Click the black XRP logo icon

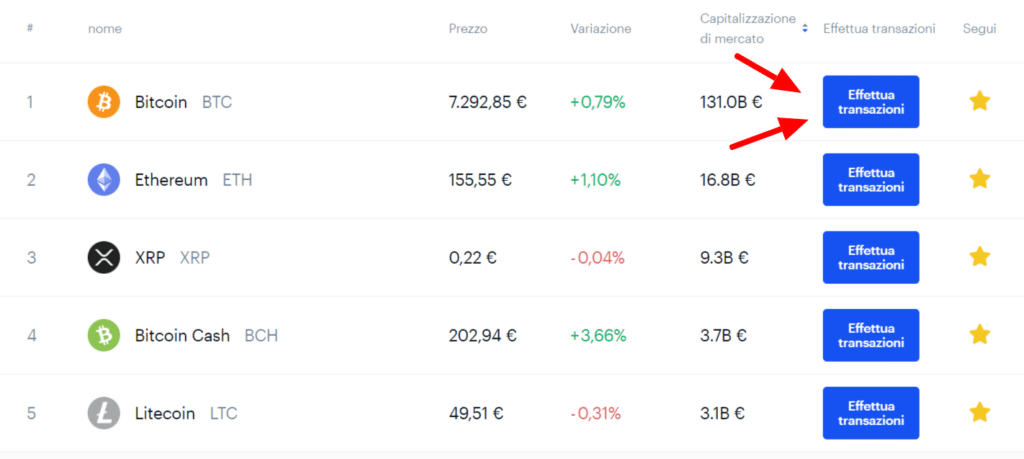click(x=104, y=257)
